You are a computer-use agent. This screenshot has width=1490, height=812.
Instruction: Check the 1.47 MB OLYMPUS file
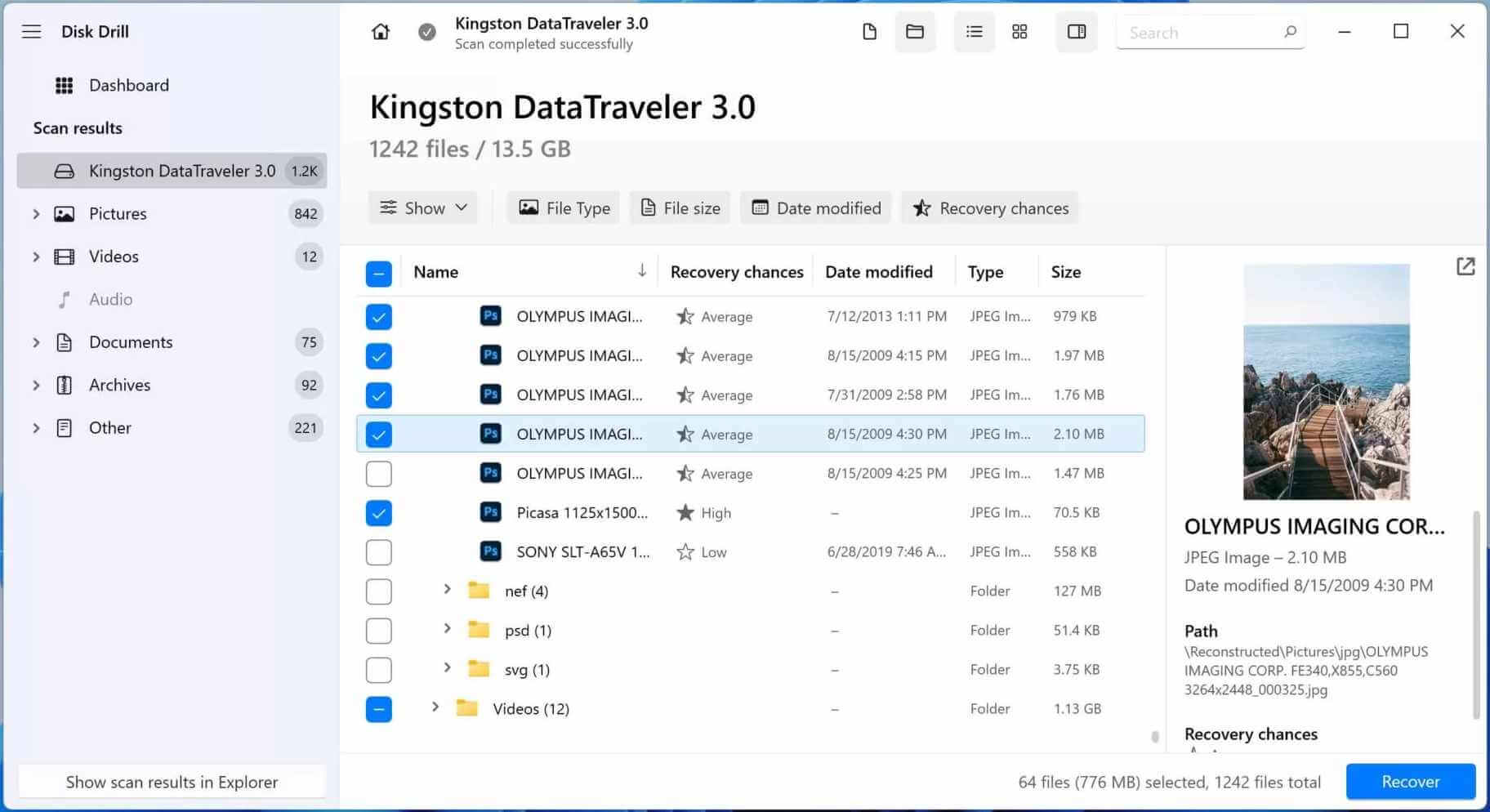(x=379, y=474)
